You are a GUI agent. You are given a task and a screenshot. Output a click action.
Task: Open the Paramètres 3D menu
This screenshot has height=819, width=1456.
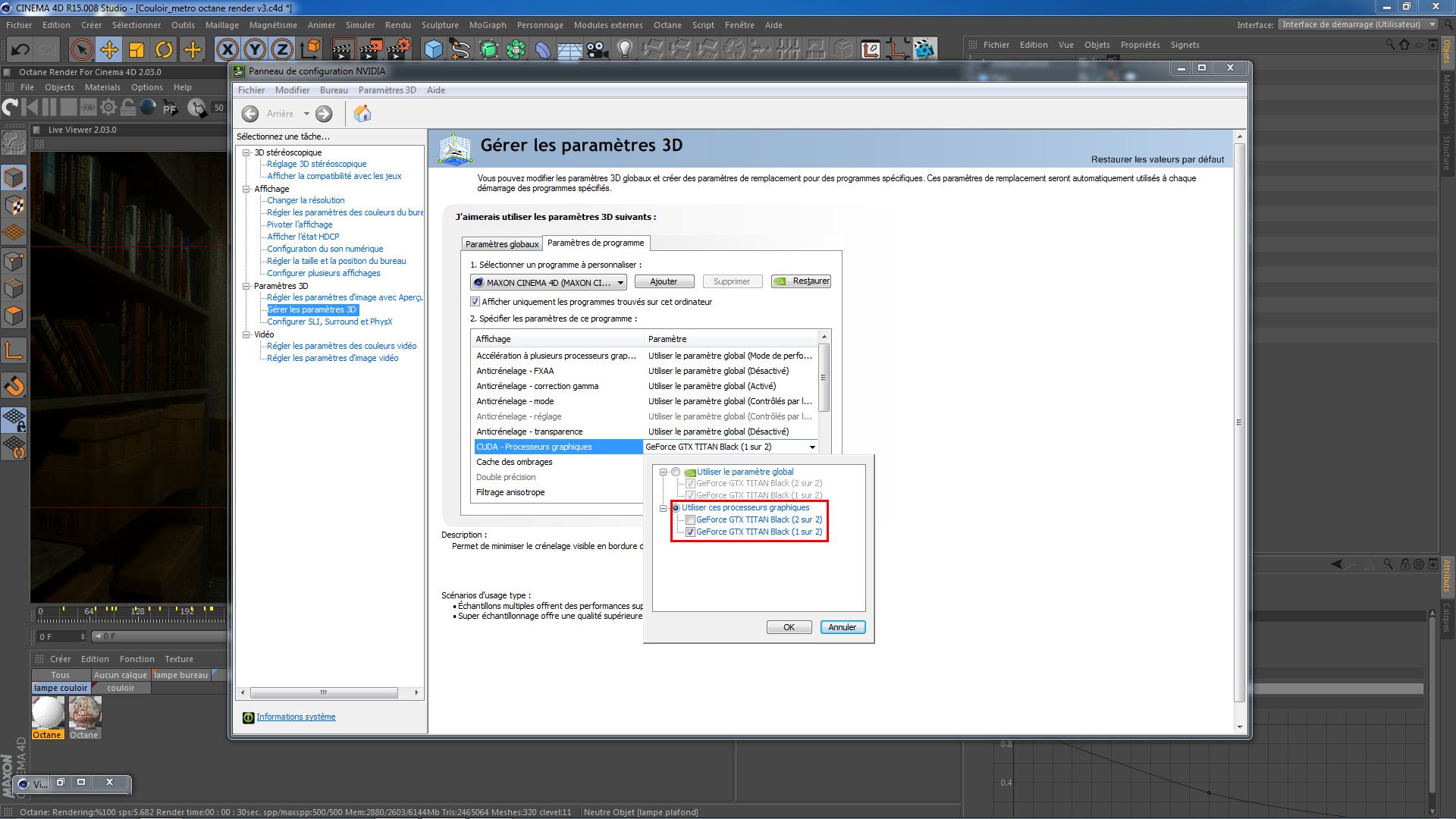click(387, 90)
